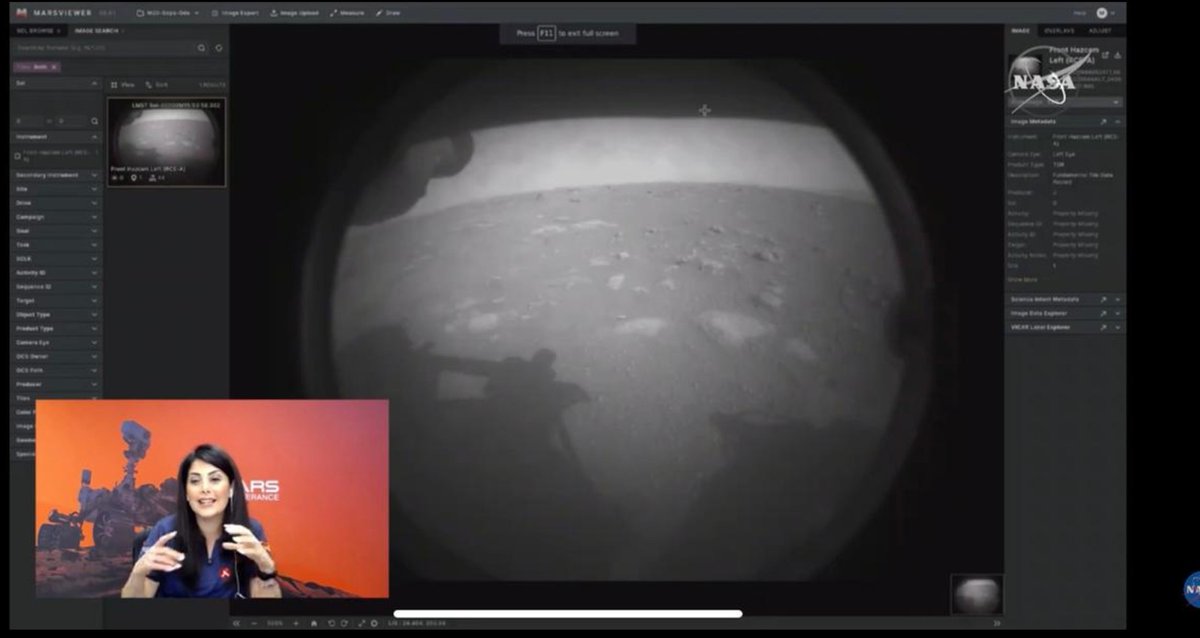Image resolution: width=1200 pixels, height=638 pixels.
Task: Collapse the Instrument filter section
Action: [94, 136]
